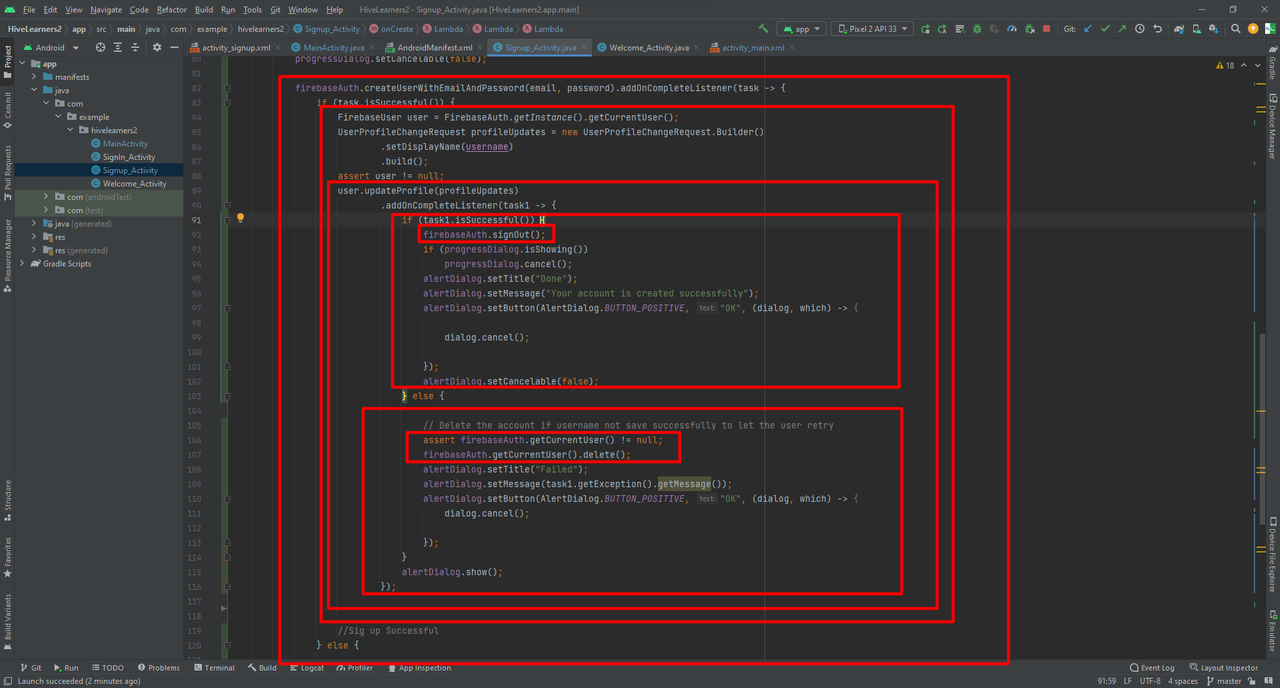
Task: Collapse the java folder
Action: click(x=35, y=90)
